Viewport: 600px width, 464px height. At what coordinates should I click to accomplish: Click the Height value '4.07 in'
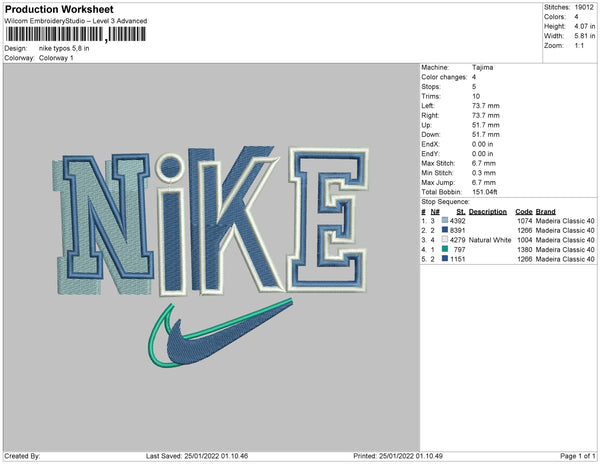[585, 26]
